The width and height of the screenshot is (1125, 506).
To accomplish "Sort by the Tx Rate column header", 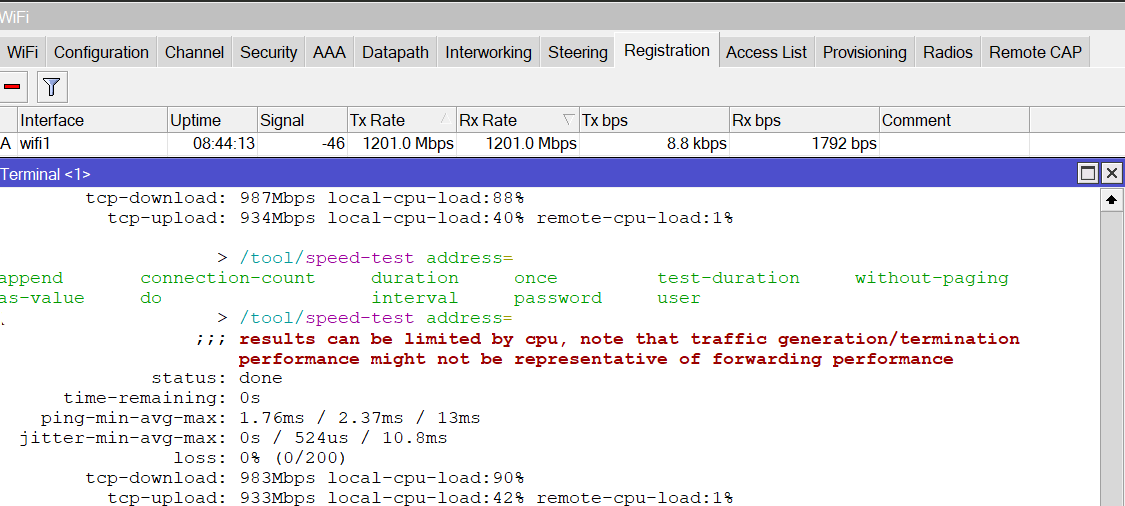I will (x=402, y=120).
